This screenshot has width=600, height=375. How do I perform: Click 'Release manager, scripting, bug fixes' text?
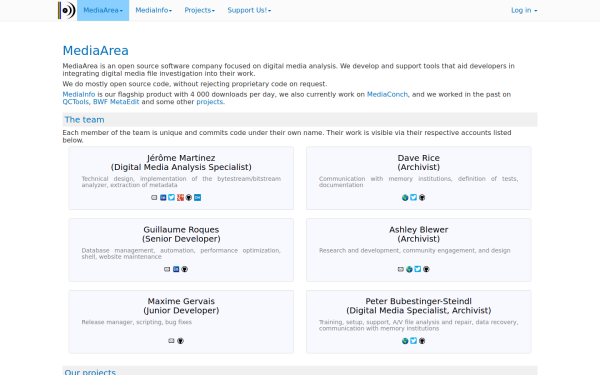(137, 322)
